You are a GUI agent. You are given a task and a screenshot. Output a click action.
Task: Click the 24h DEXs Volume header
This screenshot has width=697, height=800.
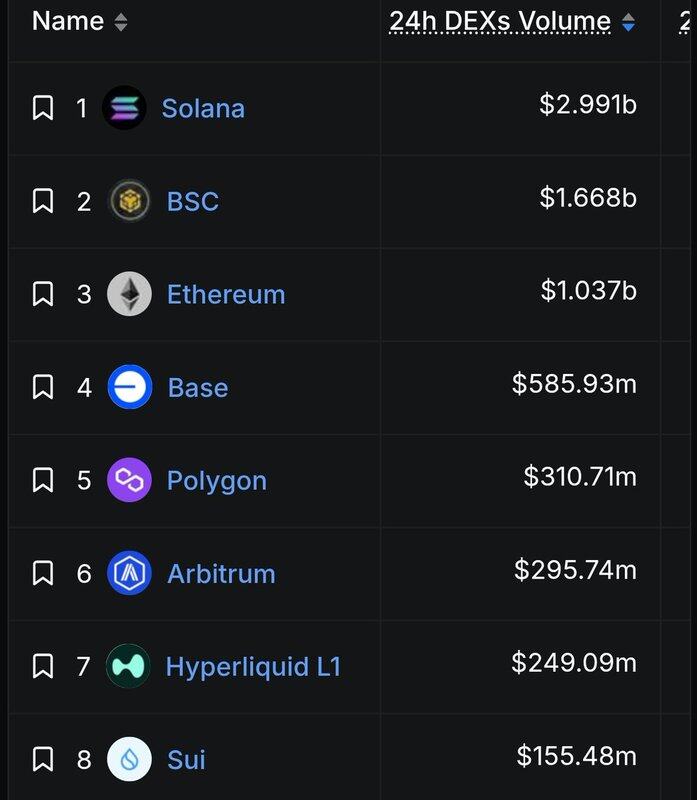pyautogui.click(x=500, y=21)
